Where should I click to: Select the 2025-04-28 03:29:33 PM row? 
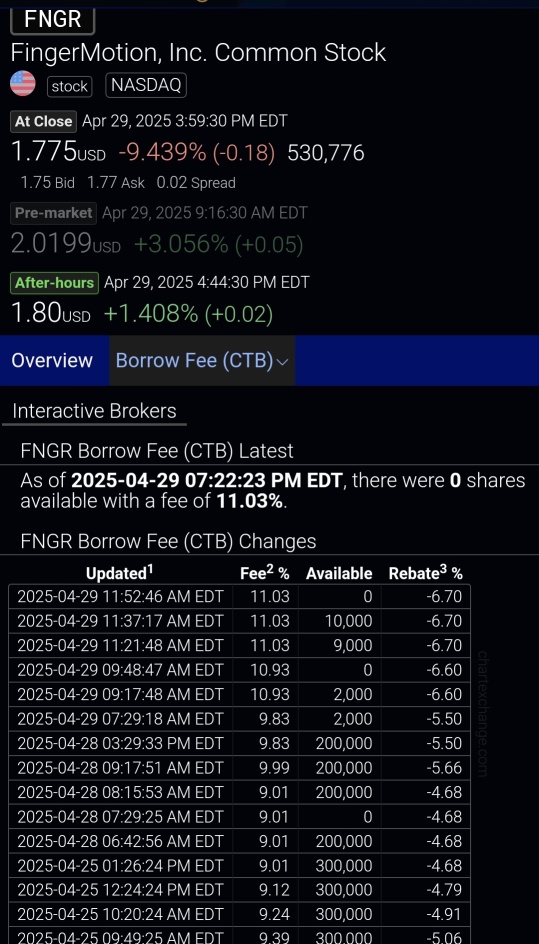tap(240, 744)
